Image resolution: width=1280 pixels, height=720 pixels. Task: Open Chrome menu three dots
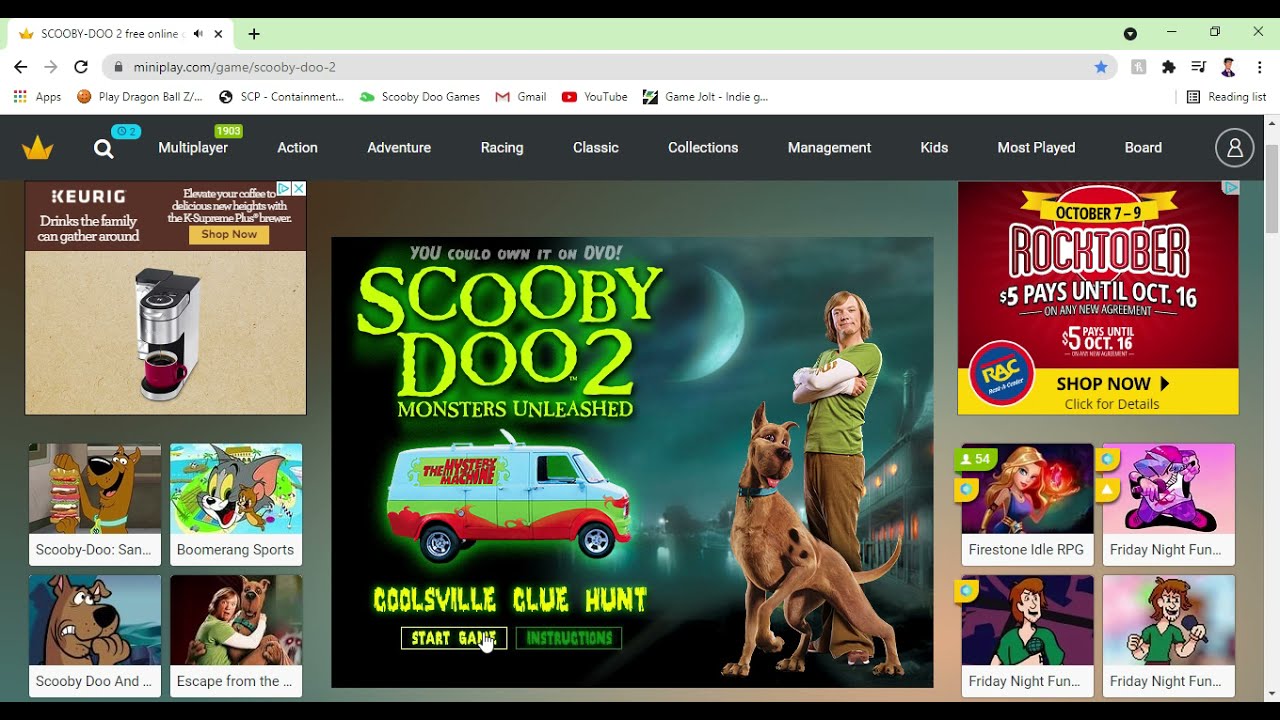click(x=1260, y=67)
